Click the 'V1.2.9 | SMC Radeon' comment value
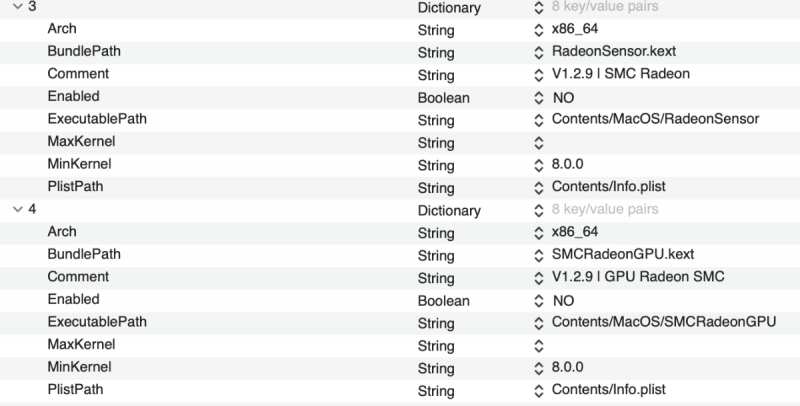The height and width of the screenshot is (406, 800). 620,75
